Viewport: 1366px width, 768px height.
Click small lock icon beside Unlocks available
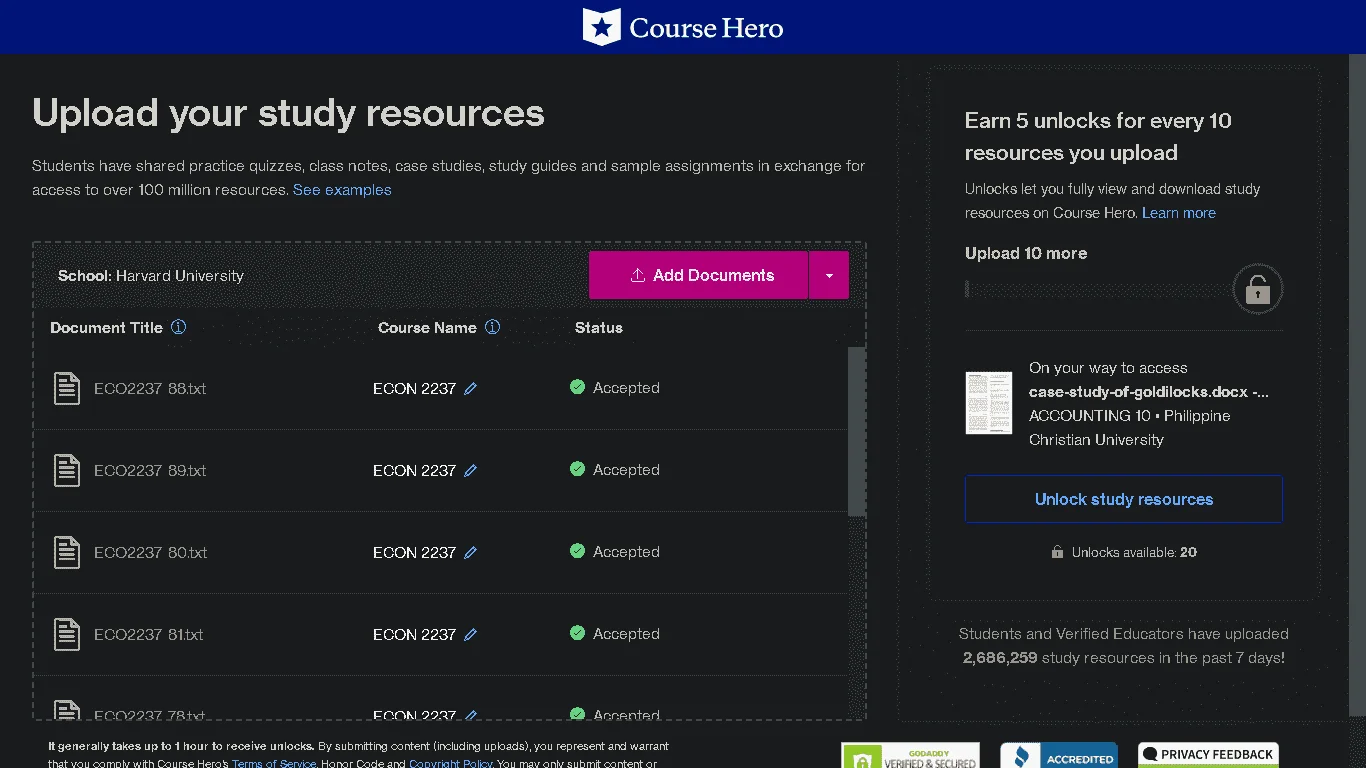(1057, 552)
